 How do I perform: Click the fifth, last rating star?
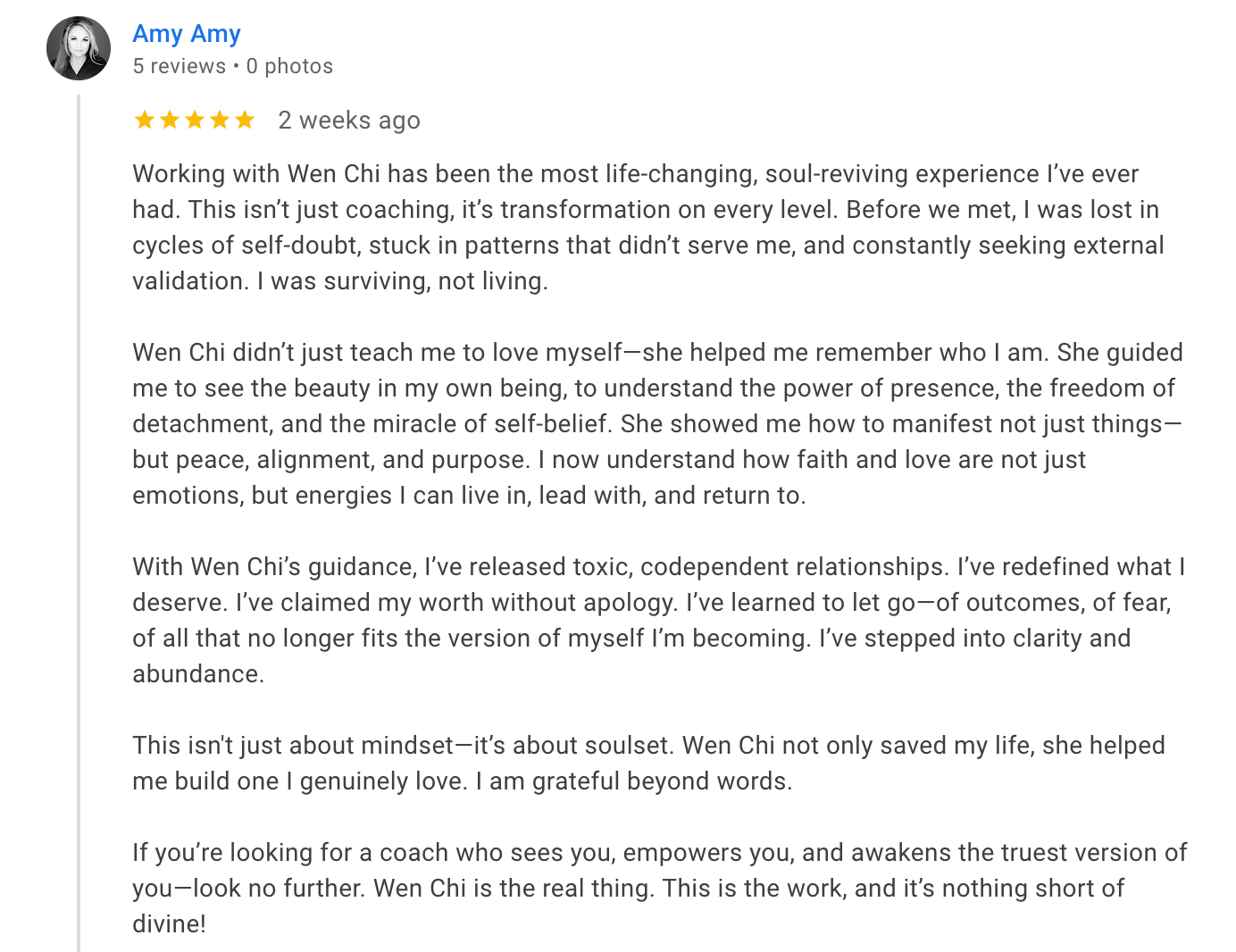[245, 120]
